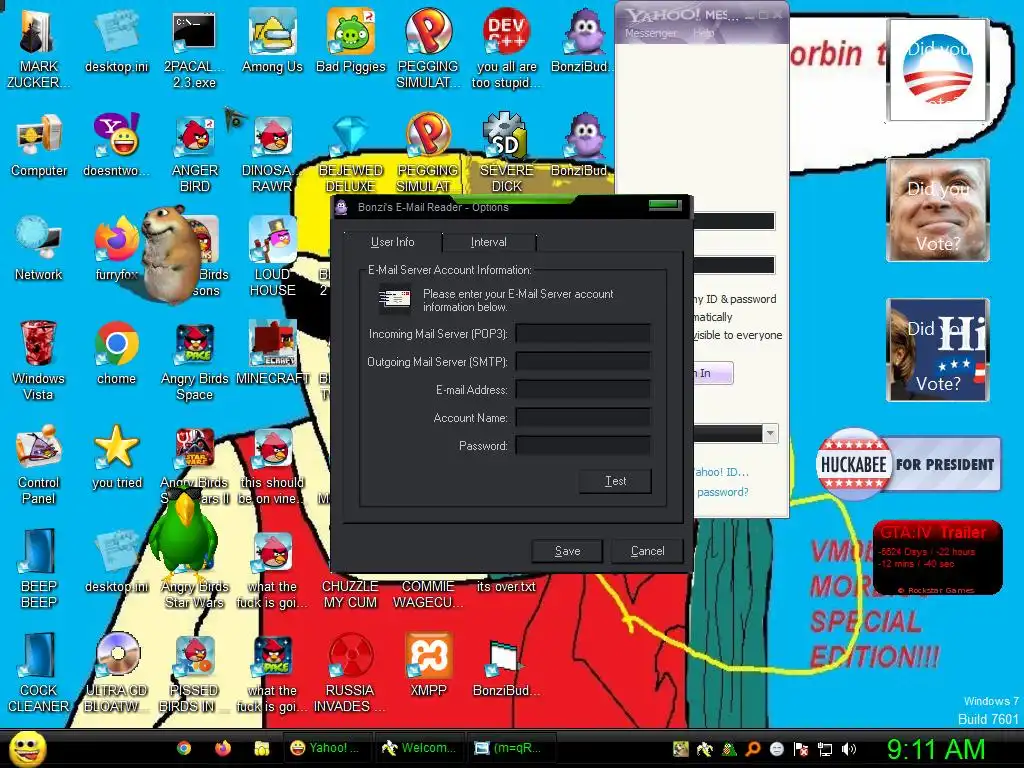Open the file explorer taskbar icon

[262, 748]
